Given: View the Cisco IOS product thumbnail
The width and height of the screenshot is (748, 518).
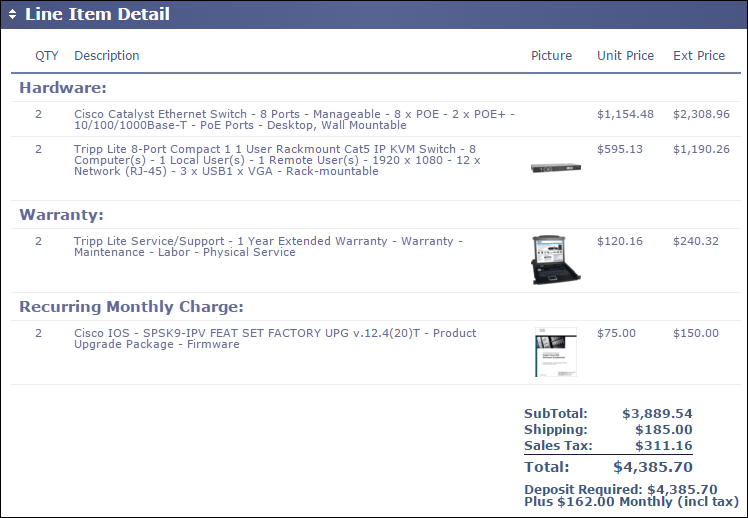Looking at the screenshot, I should pyautogui.click(x=556, y=352).
